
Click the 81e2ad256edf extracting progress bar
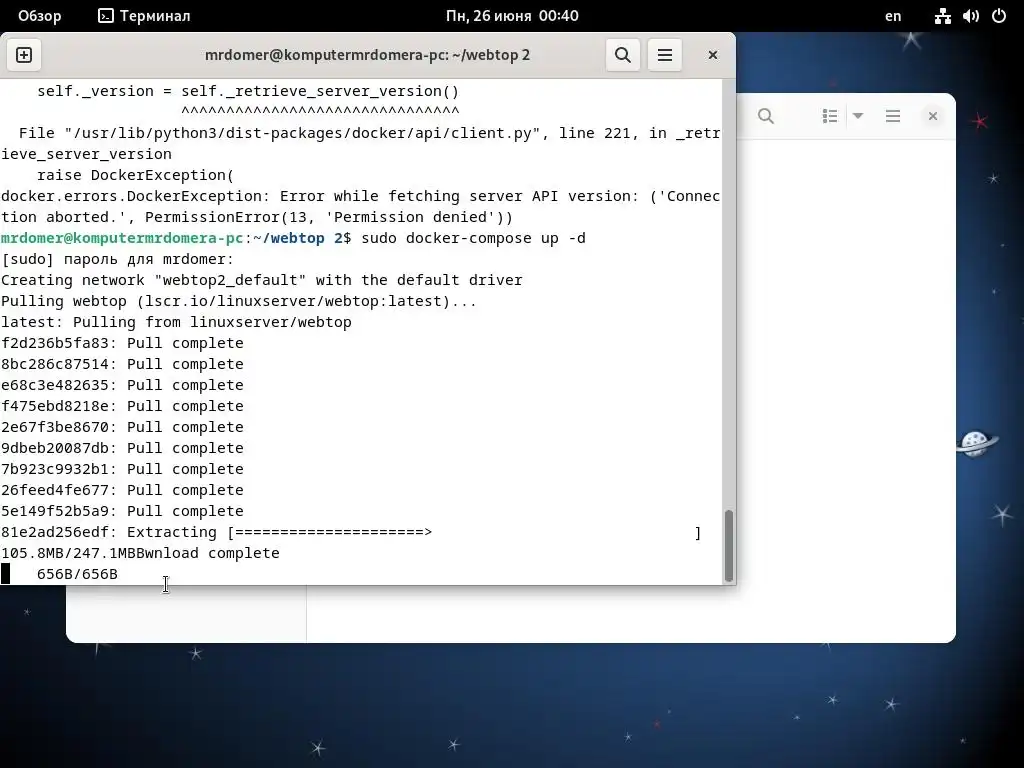464,532
